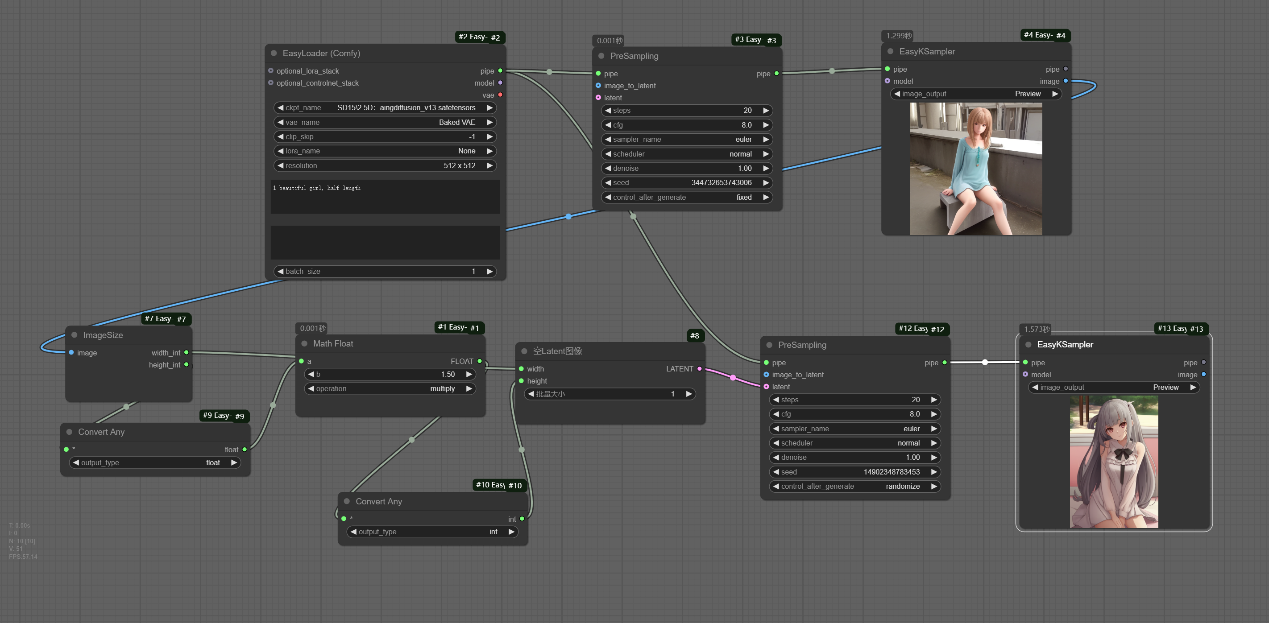Click the EasyLoader vae output port

pos(500,95)
